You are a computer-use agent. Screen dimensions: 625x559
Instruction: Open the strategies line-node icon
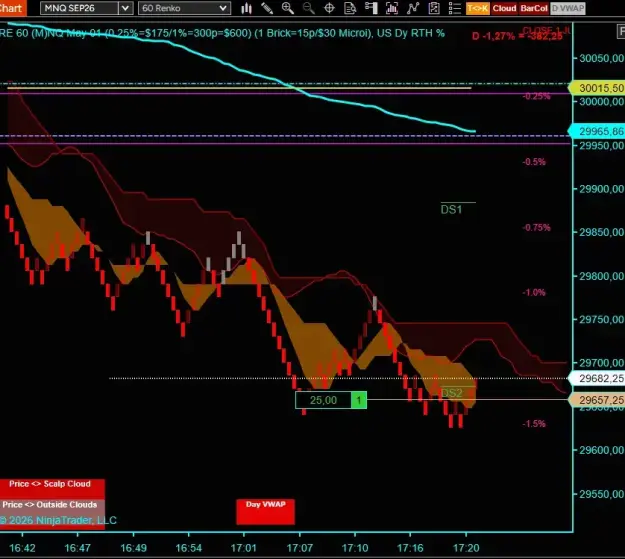[413, 8]
